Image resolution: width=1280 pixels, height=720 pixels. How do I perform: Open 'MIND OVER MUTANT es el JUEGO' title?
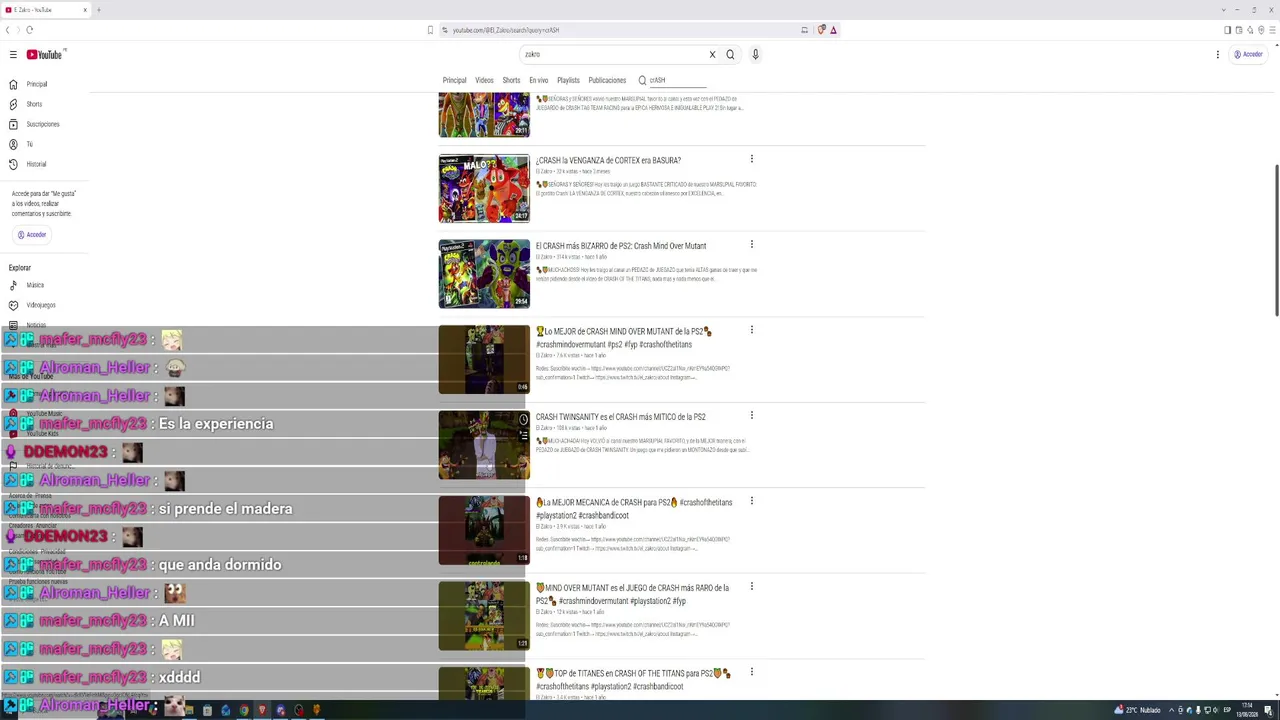pyautogui.click(x=633, y=594)
